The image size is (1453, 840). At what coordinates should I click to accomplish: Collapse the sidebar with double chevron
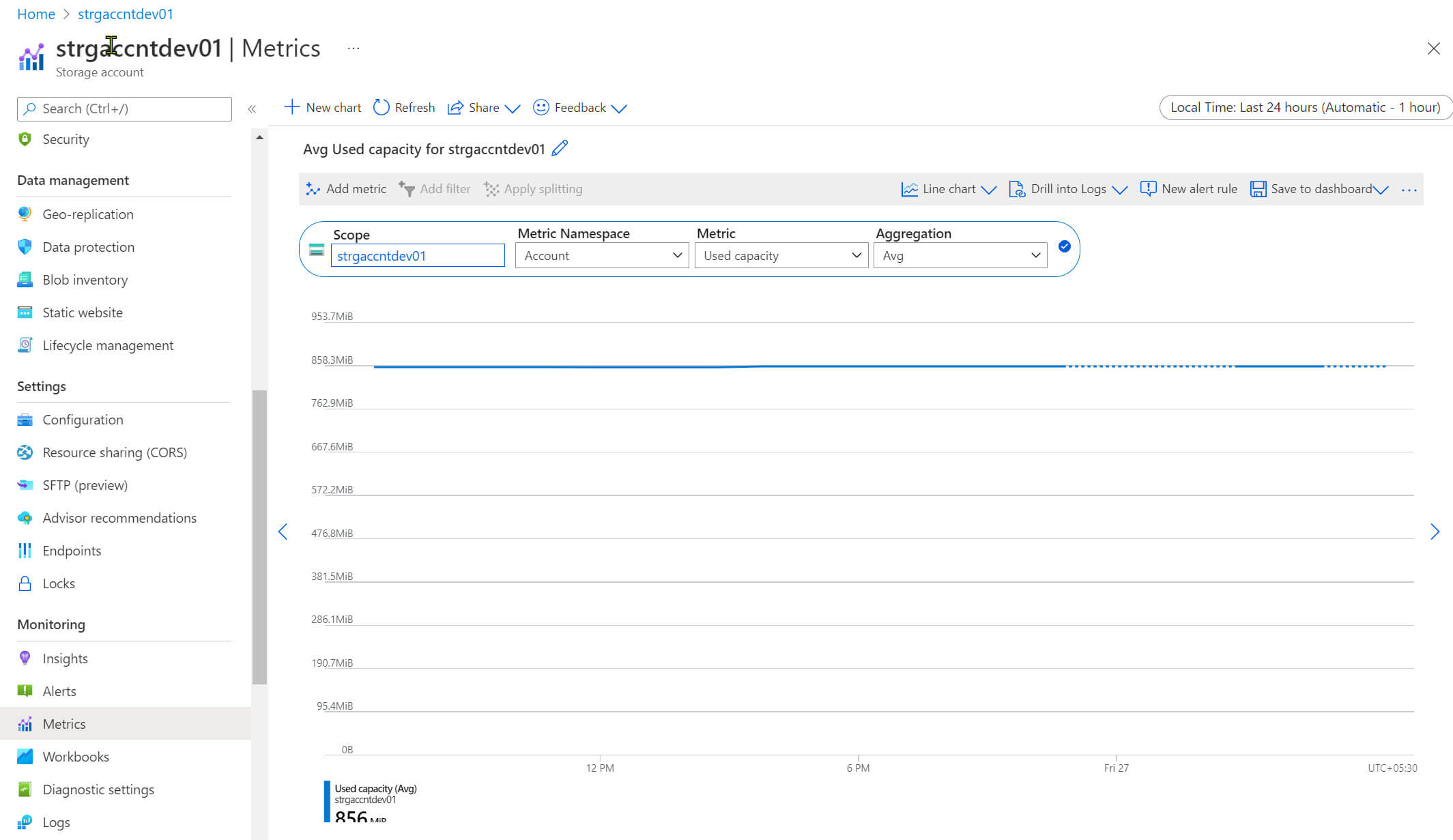point(252,108)
